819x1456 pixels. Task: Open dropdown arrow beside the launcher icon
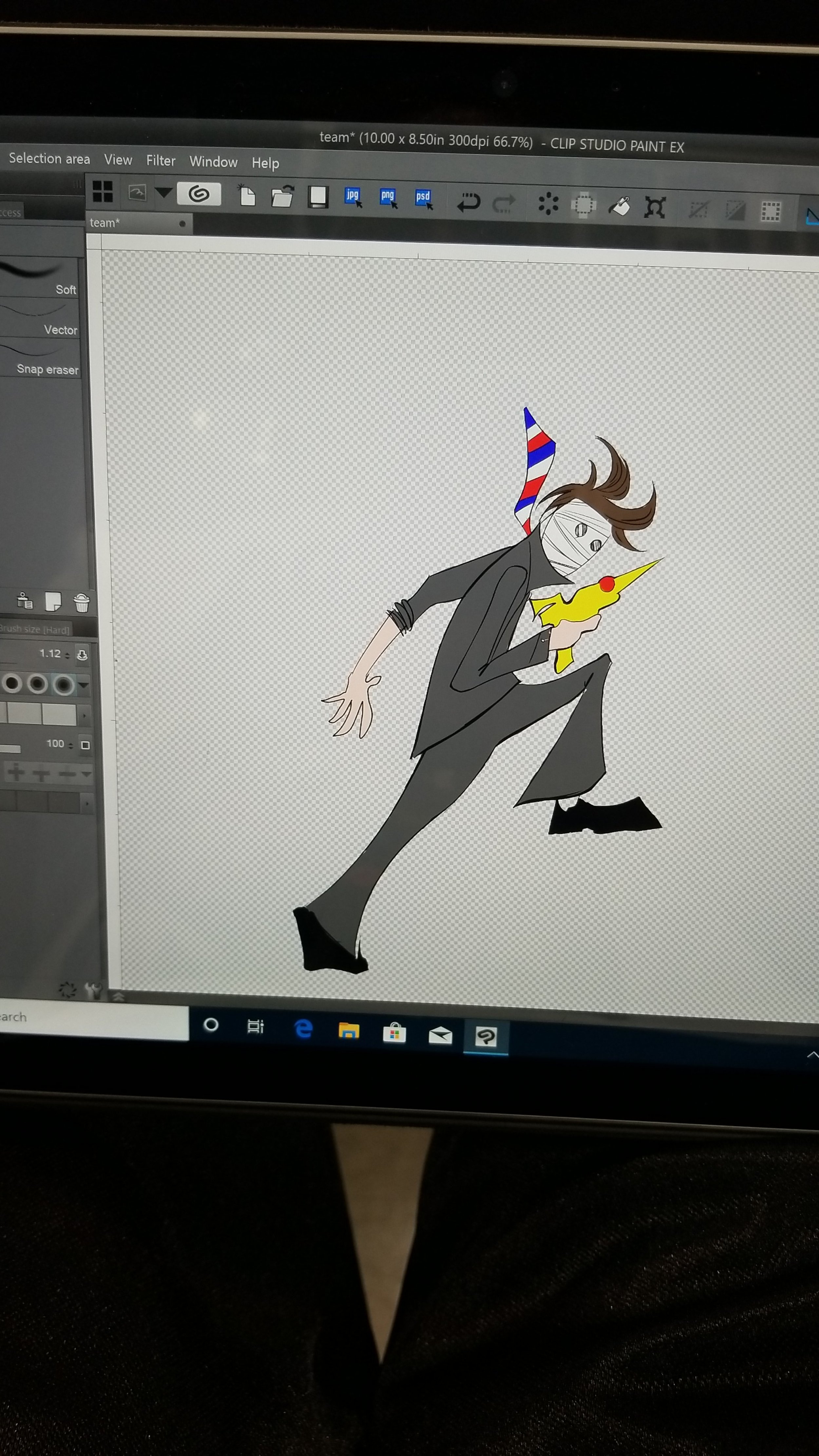point(164,193)
